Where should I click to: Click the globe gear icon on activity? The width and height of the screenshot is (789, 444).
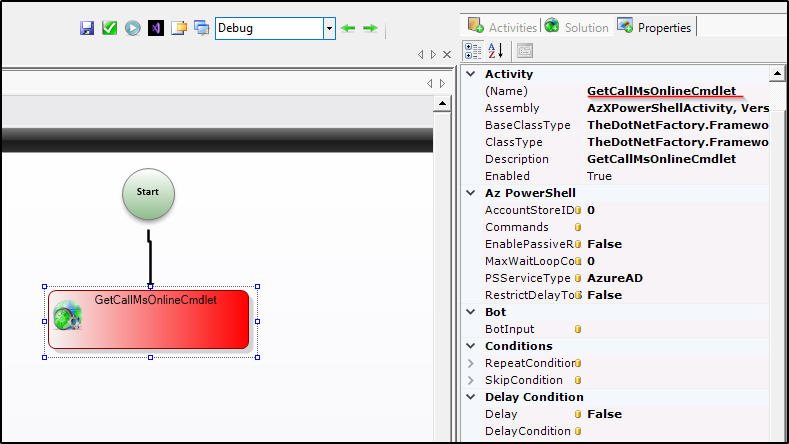pyautogui.click(x=67, y=315)
